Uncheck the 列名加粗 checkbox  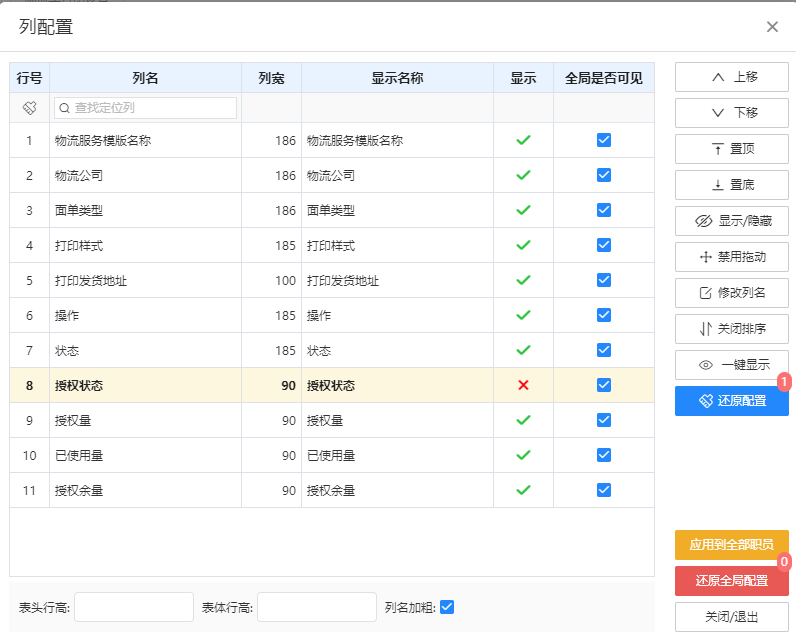point(447,607)
